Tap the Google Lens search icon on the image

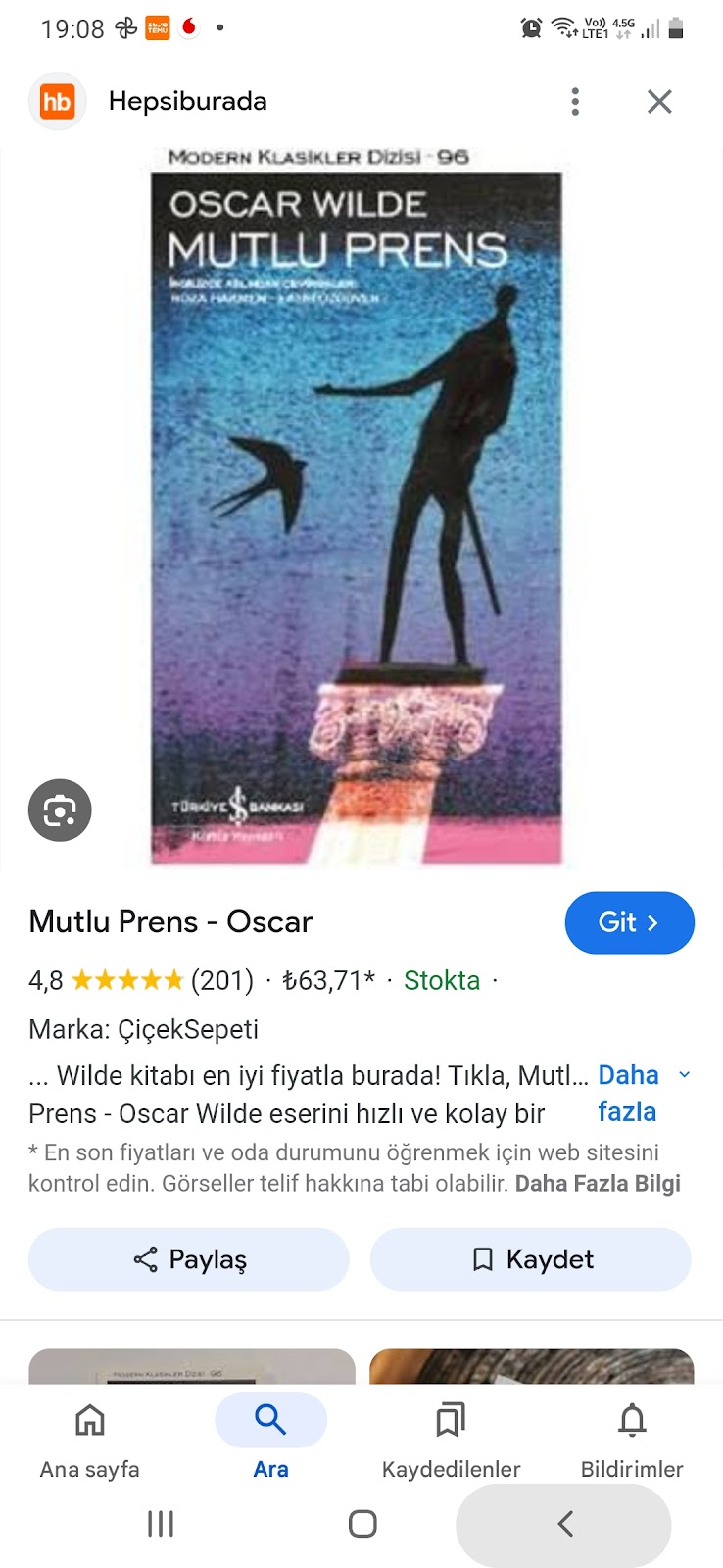[x=60, y=810]
